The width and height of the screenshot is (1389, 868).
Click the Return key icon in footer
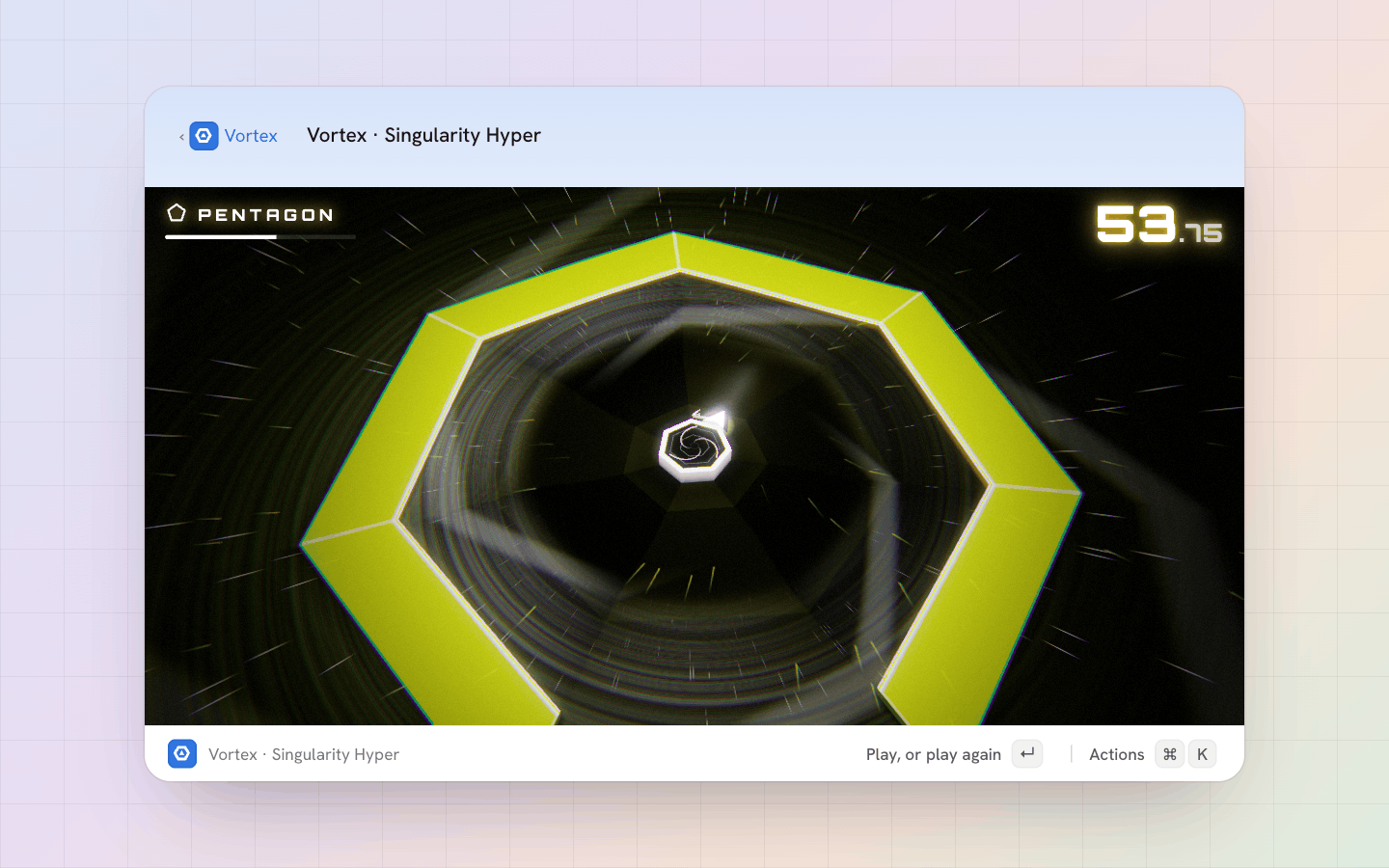1027,753
